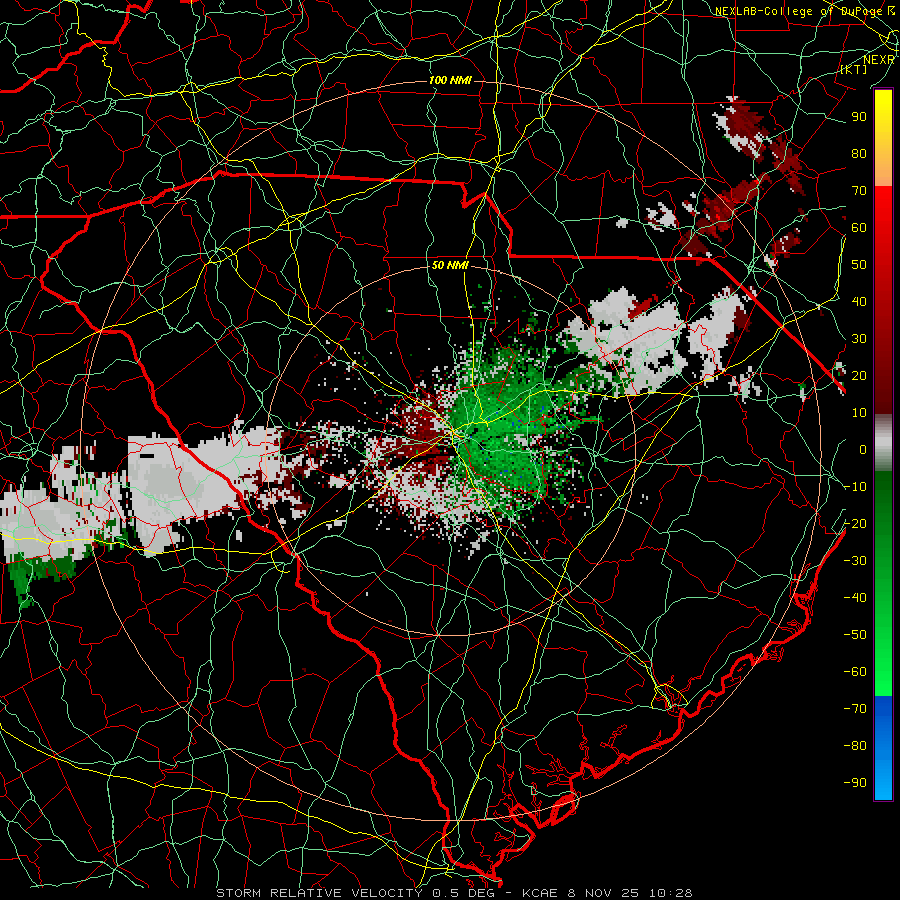Viewport: 900px width, 900px height.
Task: Click the 0 value on the velocity scale
Action: click(863, 449)
